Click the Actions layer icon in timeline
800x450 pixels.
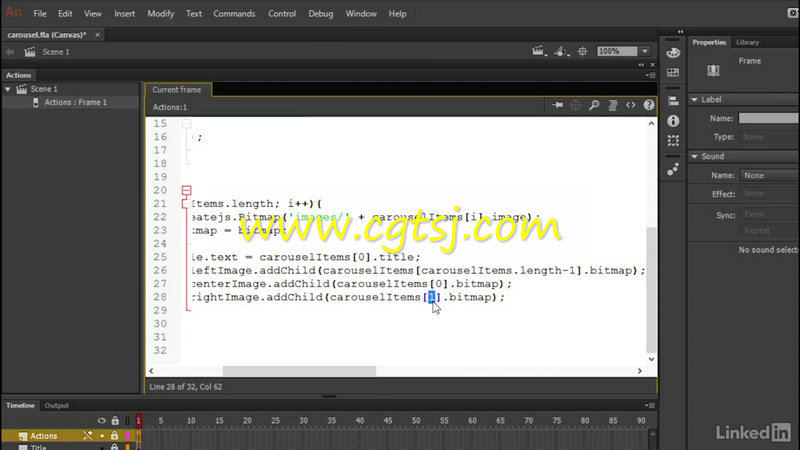pyautogui.click(x=23, y=436)
